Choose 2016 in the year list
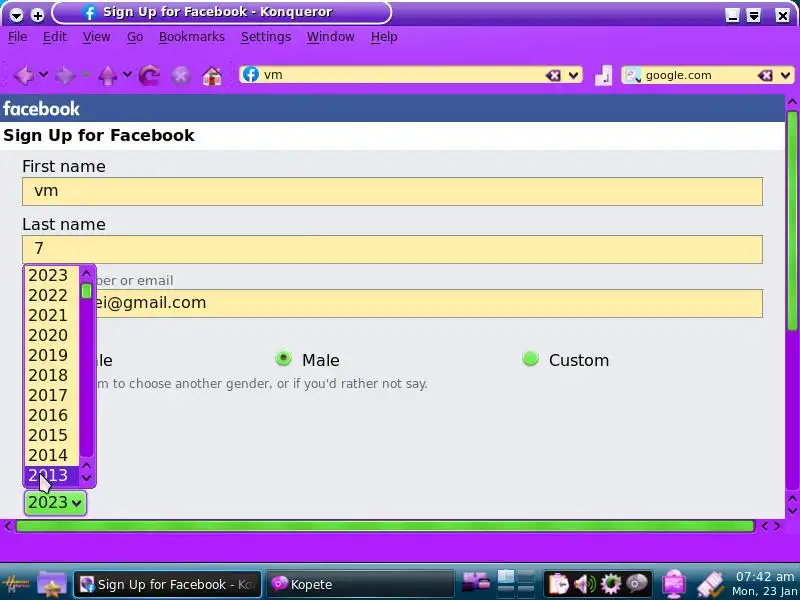This screenshot has height=600, width=800. [x=52, y=415]
